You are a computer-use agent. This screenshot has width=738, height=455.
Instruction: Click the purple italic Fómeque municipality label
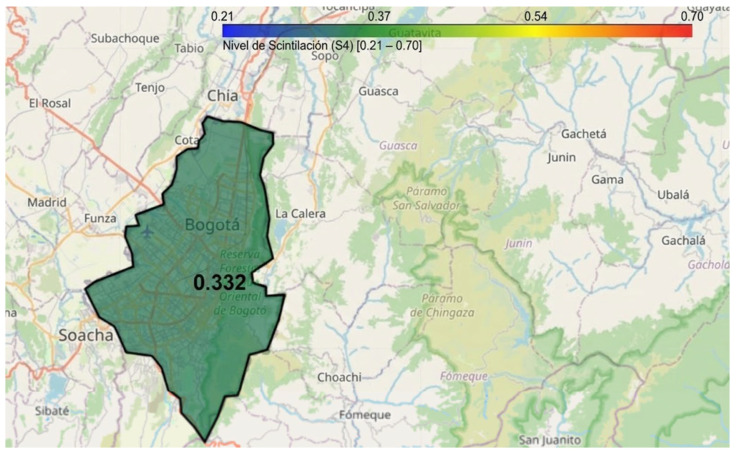[x=464, y=376]
